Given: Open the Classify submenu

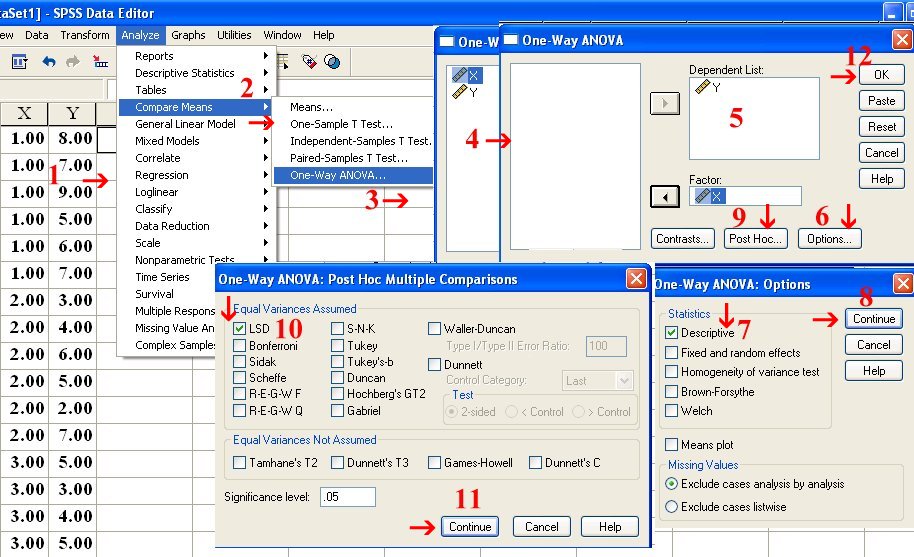Looking at the screenshot, I should (197, 209).
